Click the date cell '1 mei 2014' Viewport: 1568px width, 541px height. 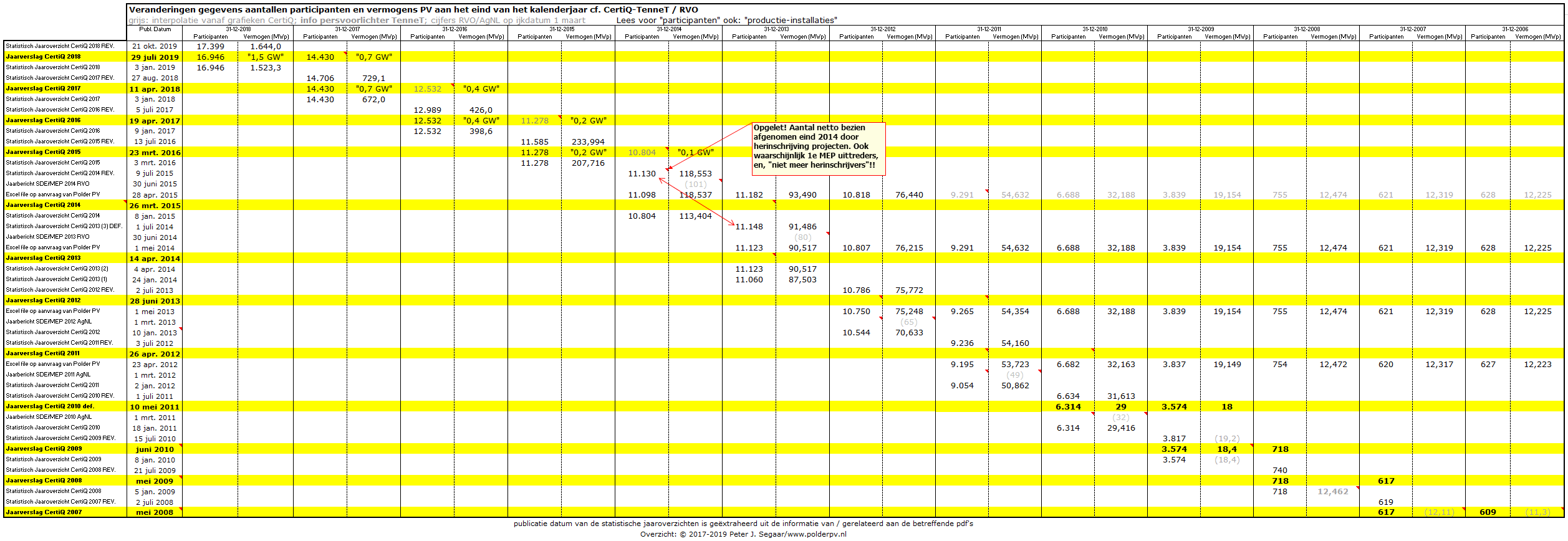click(155, 247)
